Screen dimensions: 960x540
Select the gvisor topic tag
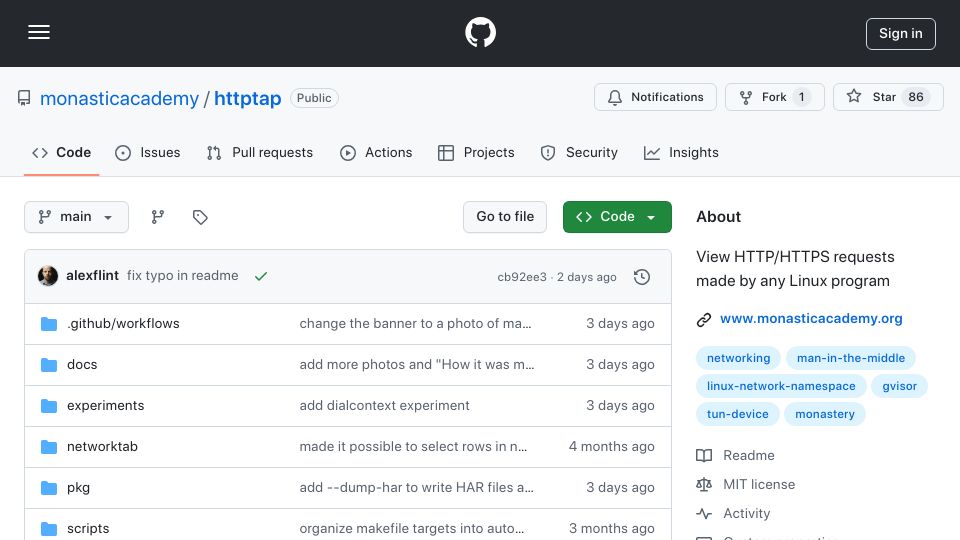coord(899,386)
